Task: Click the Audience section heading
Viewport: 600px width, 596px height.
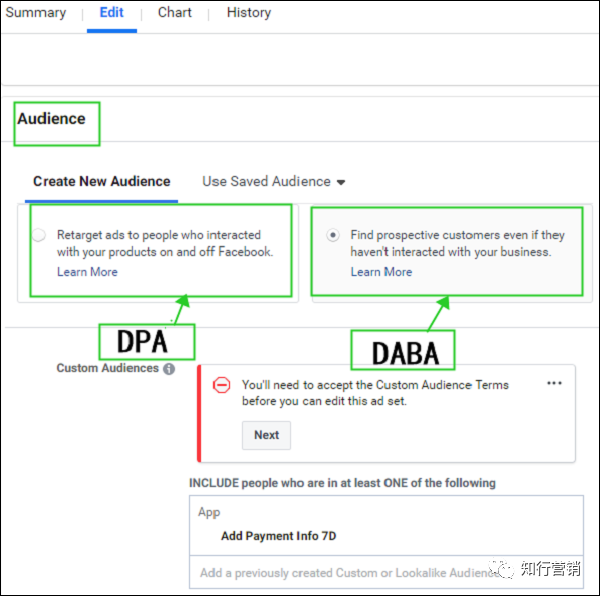Action: coord(51,119)
